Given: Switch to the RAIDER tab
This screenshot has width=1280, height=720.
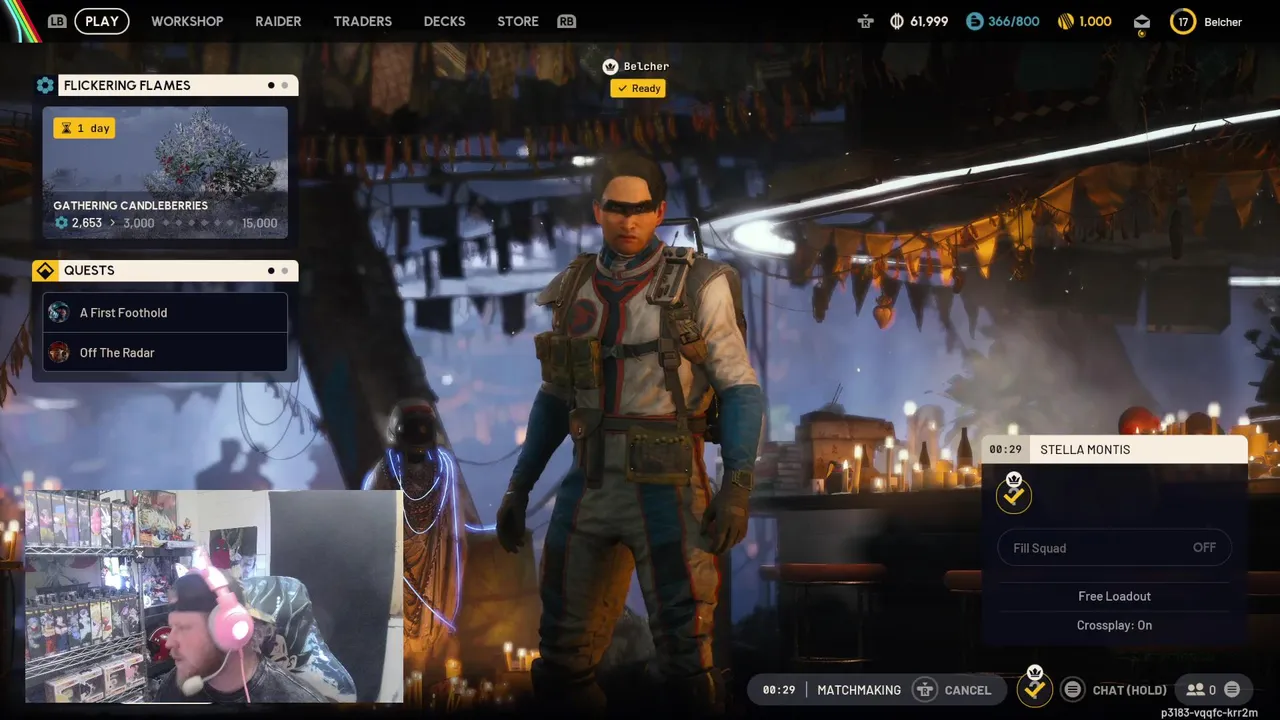Looking at the screenshot, I should click(278, 21).
